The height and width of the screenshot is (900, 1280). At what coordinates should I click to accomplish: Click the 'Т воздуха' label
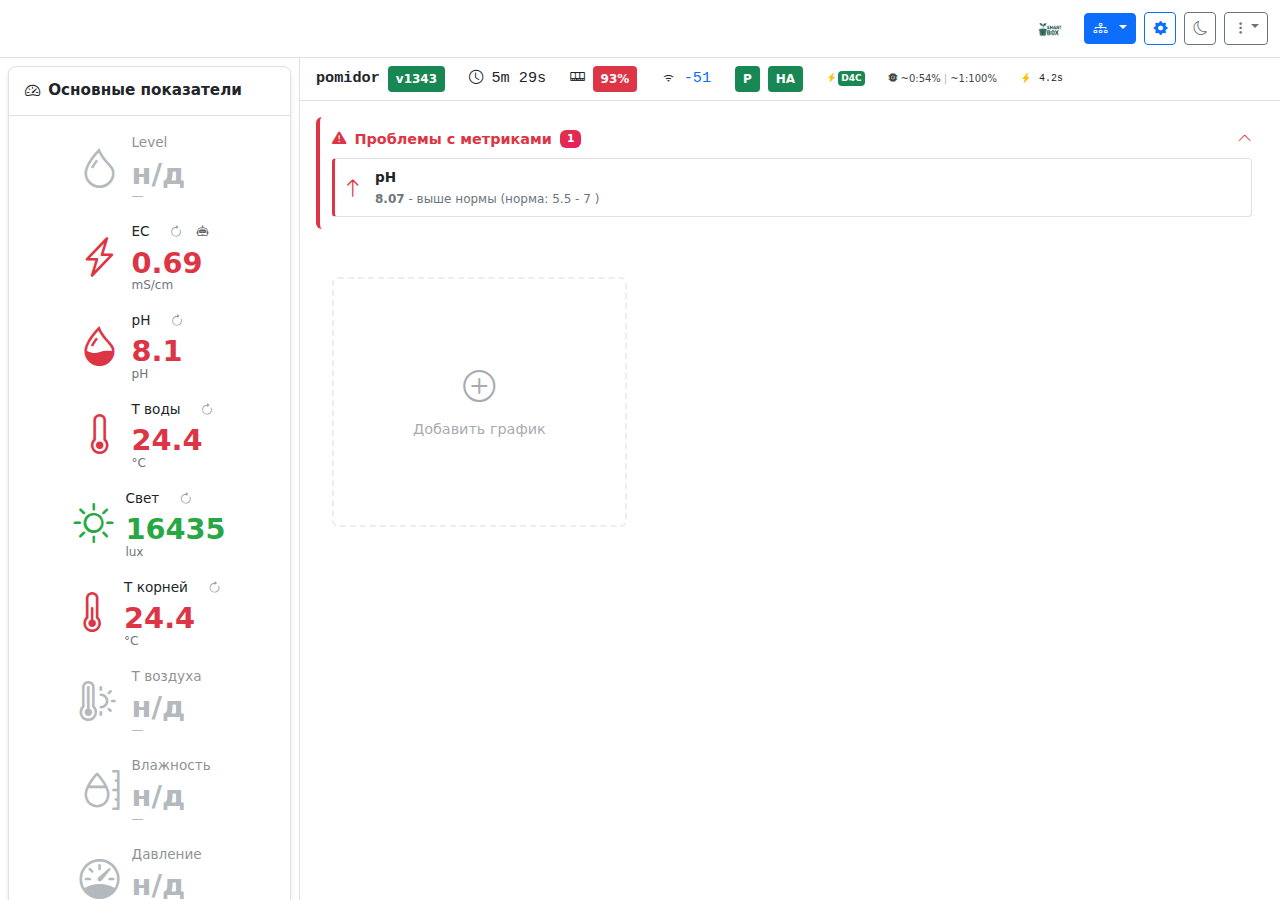166,676
